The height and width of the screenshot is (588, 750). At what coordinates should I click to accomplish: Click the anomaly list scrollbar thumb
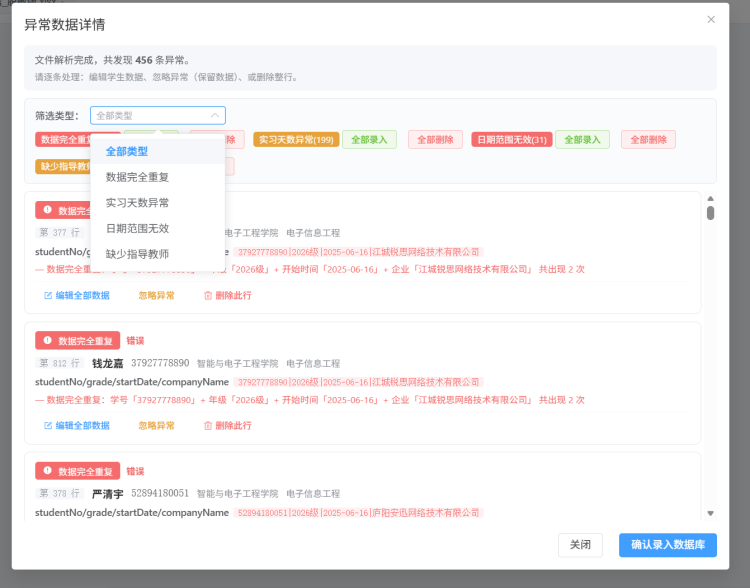click(x=710, y=213)
